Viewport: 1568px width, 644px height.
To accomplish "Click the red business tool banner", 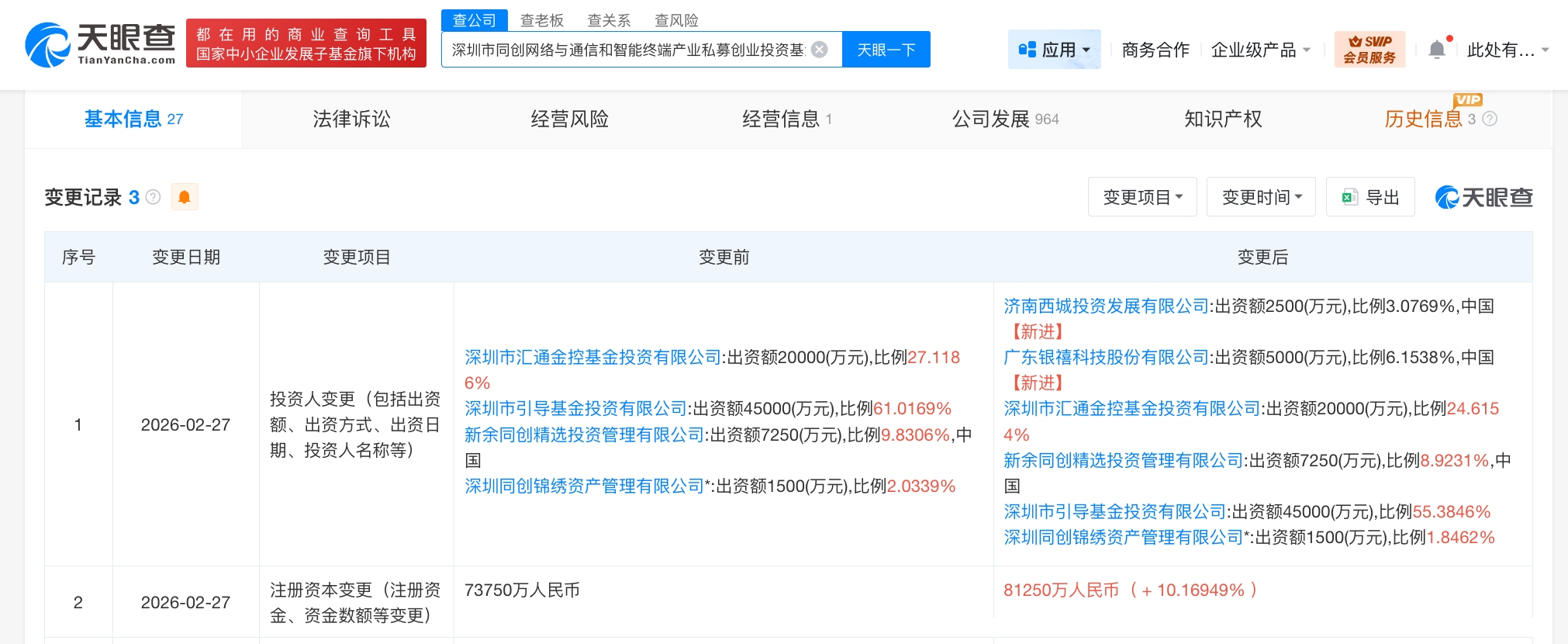I will [x=306, y=44].
